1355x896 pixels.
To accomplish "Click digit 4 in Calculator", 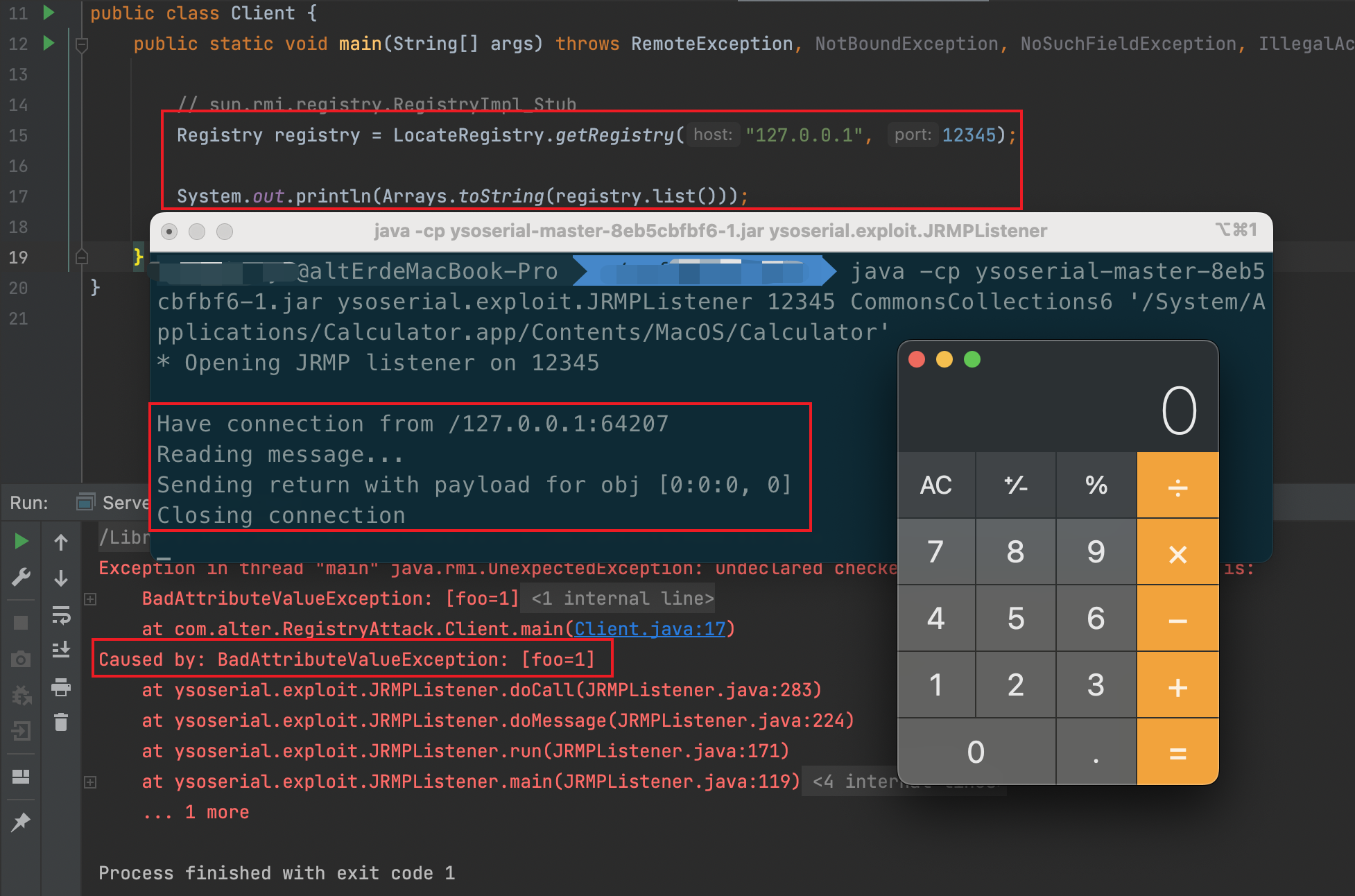I will coord(936,619).
